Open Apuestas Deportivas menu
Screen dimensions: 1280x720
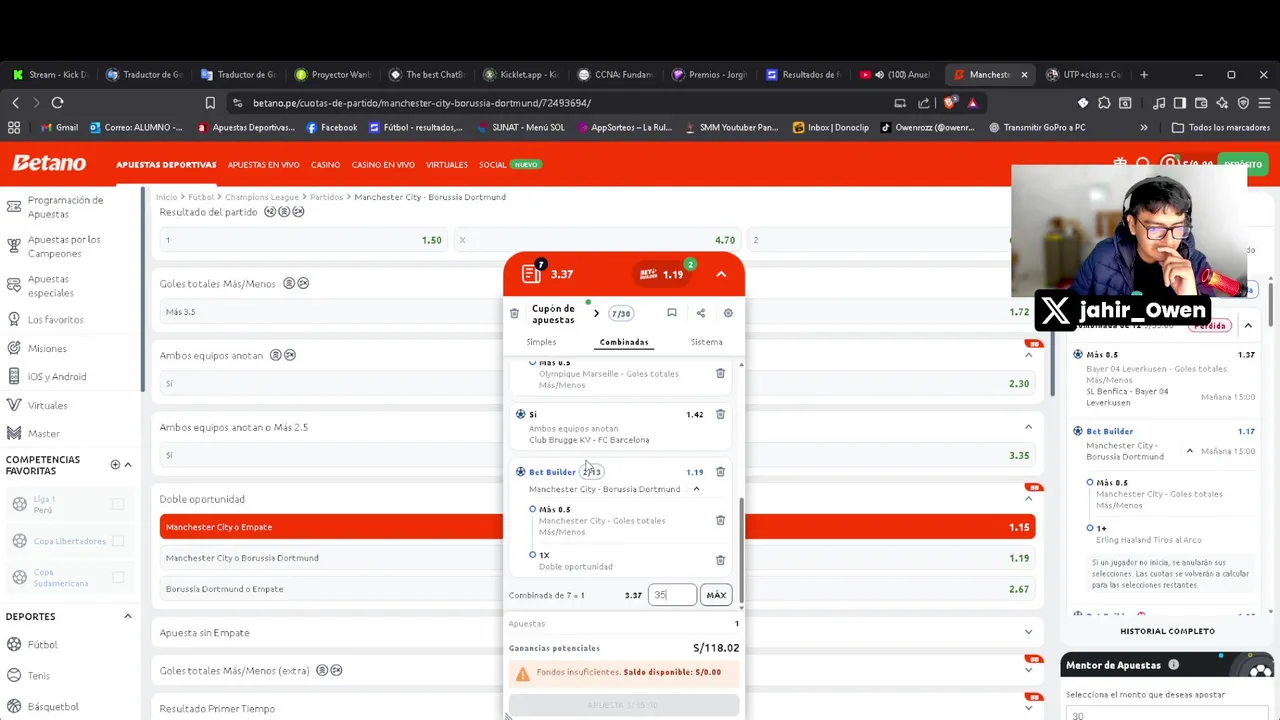[x=166, y=165]
